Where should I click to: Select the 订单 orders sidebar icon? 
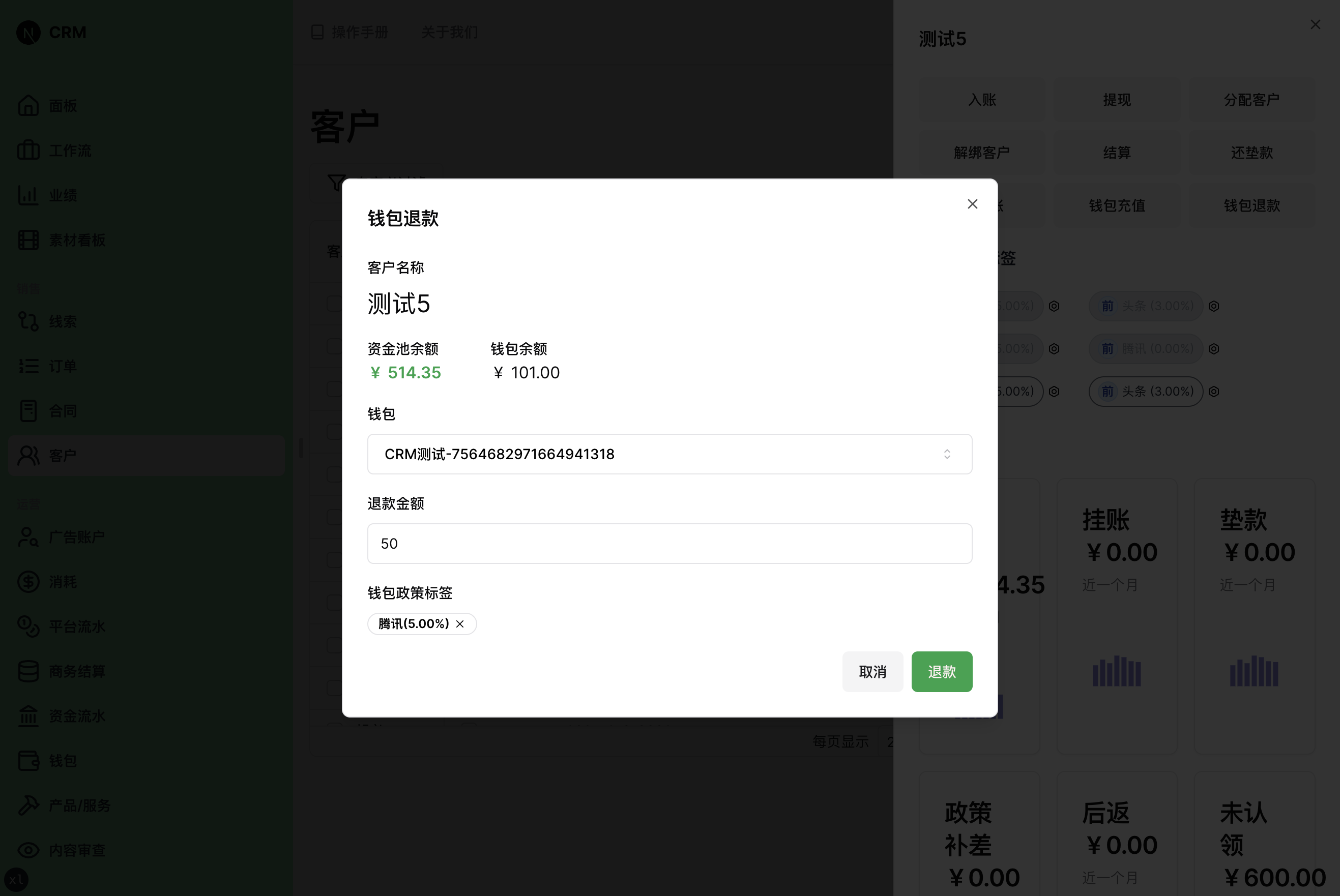pos(28,366)
